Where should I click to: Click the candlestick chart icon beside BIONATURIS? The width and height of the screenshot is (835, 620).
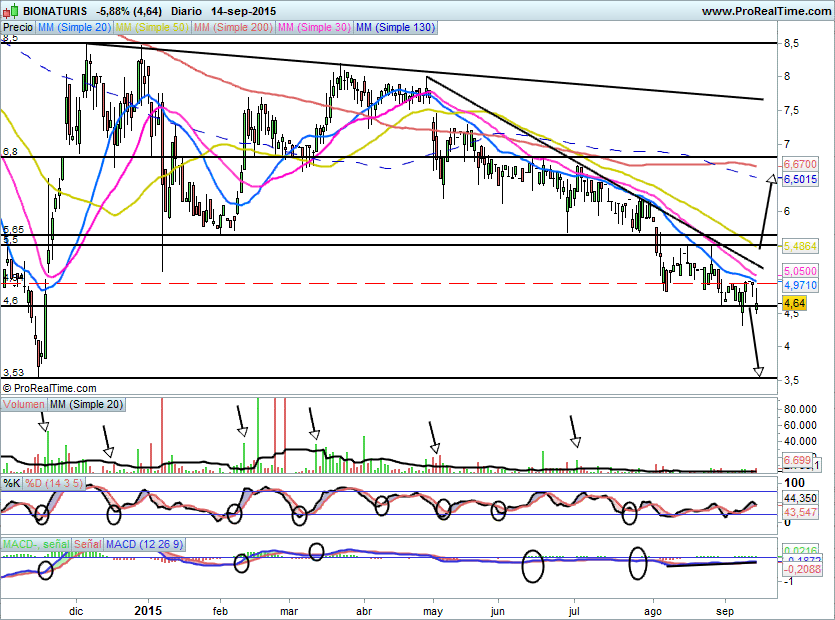[11, 10]
